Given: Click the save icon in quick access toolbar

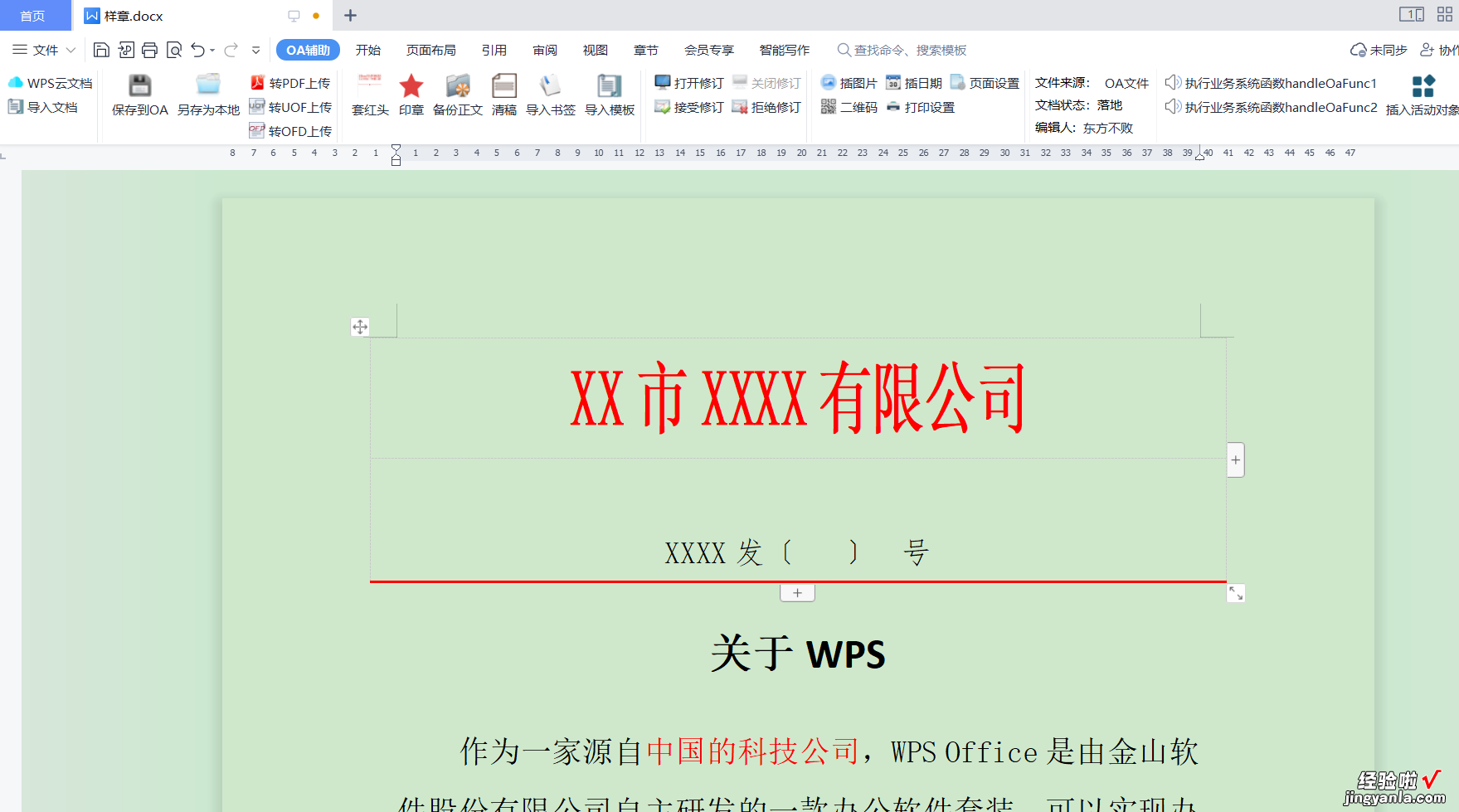Looking at the screenshot, I should (x=101, y=50).
